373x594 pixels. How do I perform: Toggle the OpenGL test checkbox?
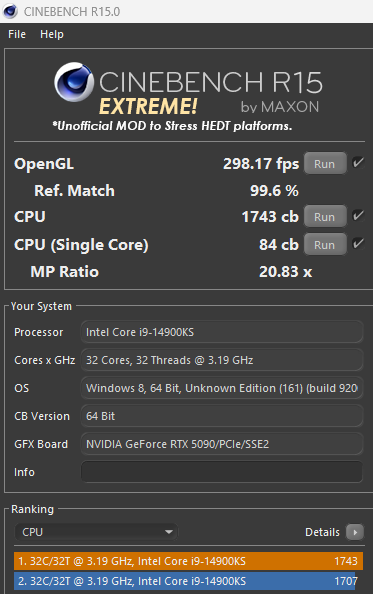coord(358,163)
